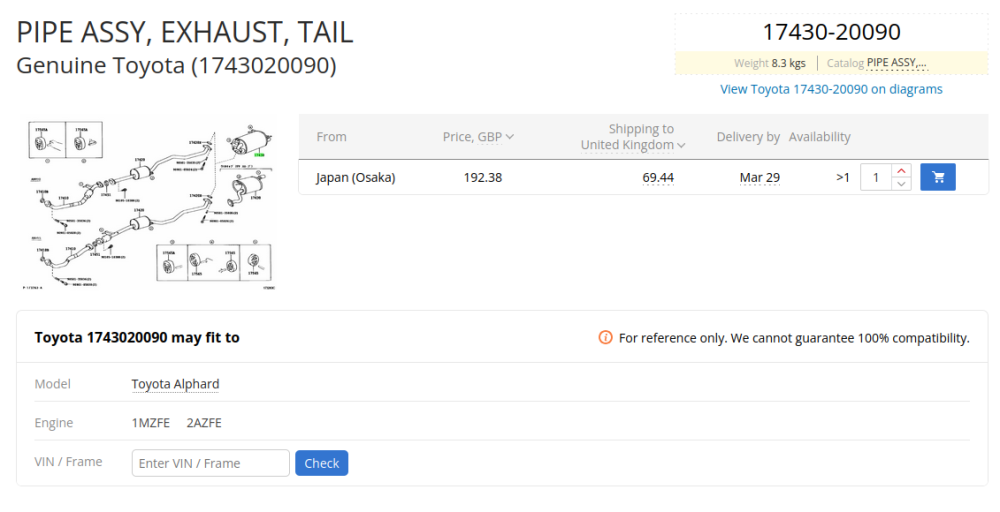Viewport: 1000px width, 512px height.
Task: Open View Toyota 17430-20090 on diagrams link
Action: 831,89
